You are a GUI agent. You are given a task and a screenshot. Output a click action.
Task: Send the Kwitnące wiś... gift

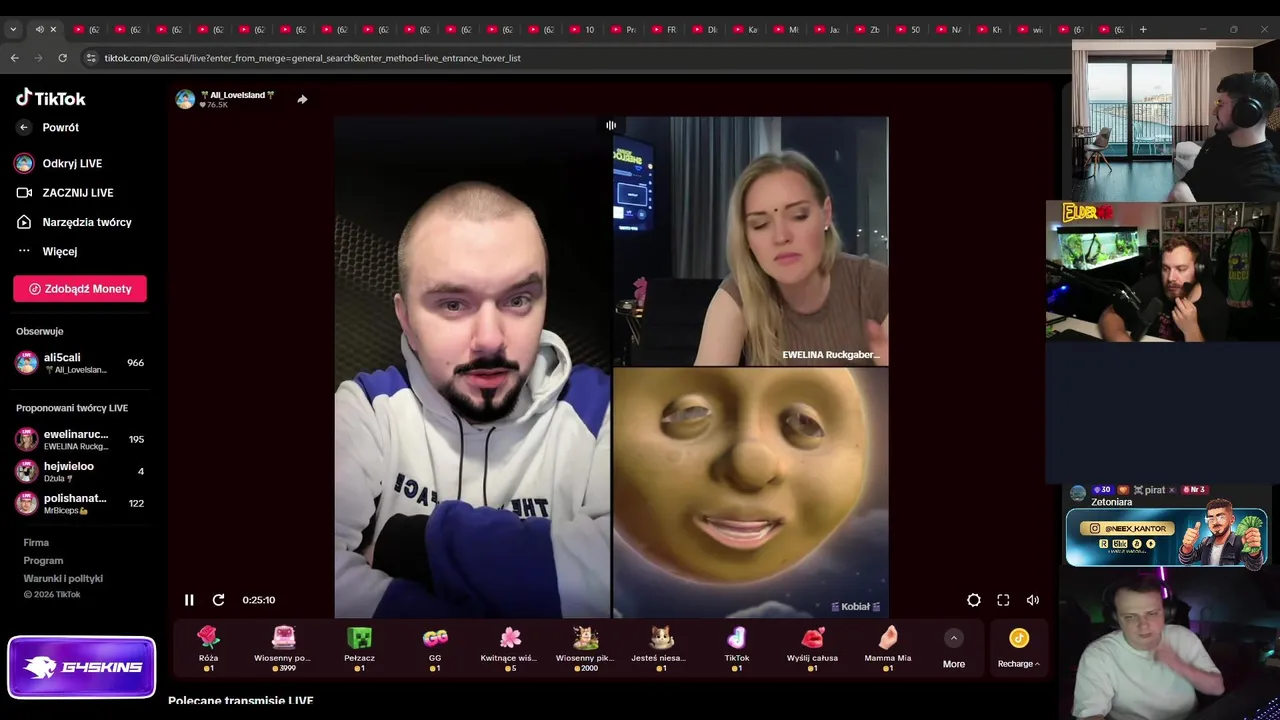point(510,648)
